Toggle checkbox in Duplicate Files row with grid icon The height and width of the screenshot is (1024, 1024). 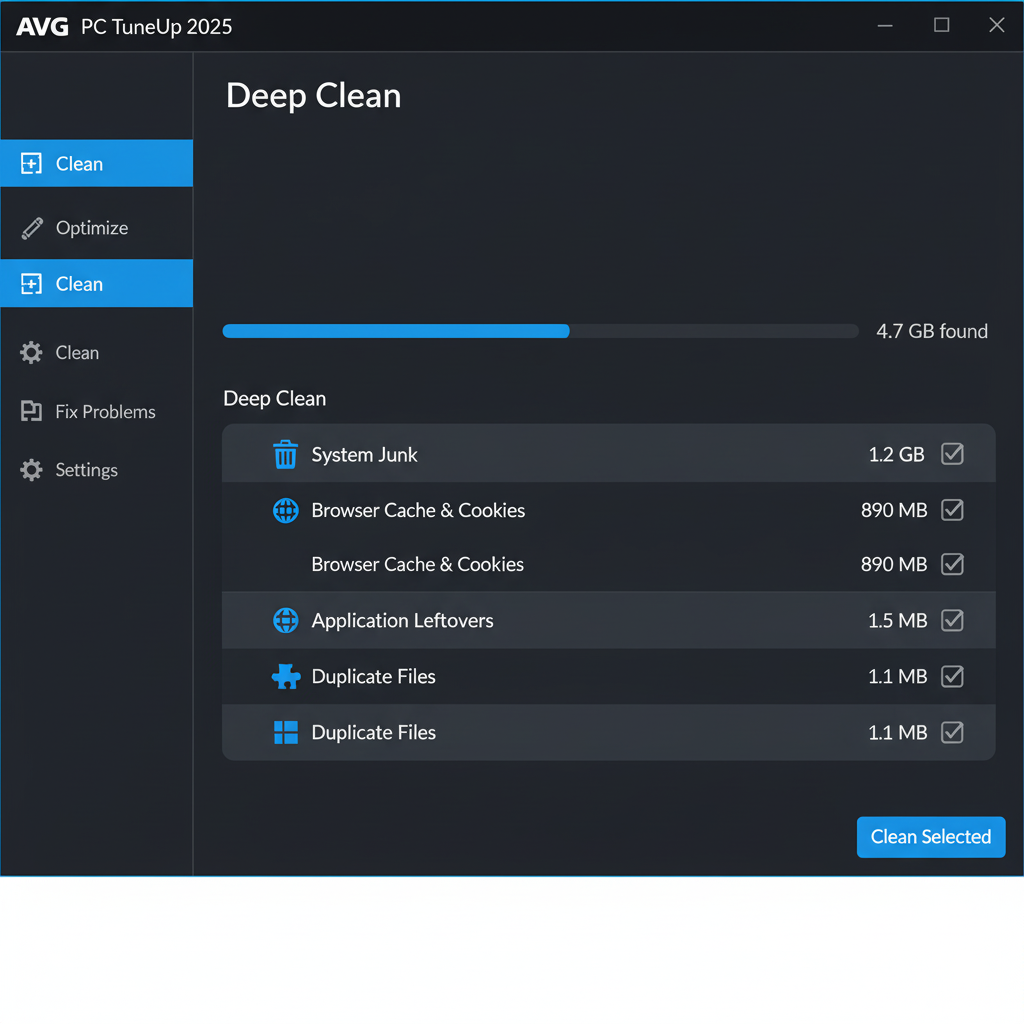(x=952, y=732)
